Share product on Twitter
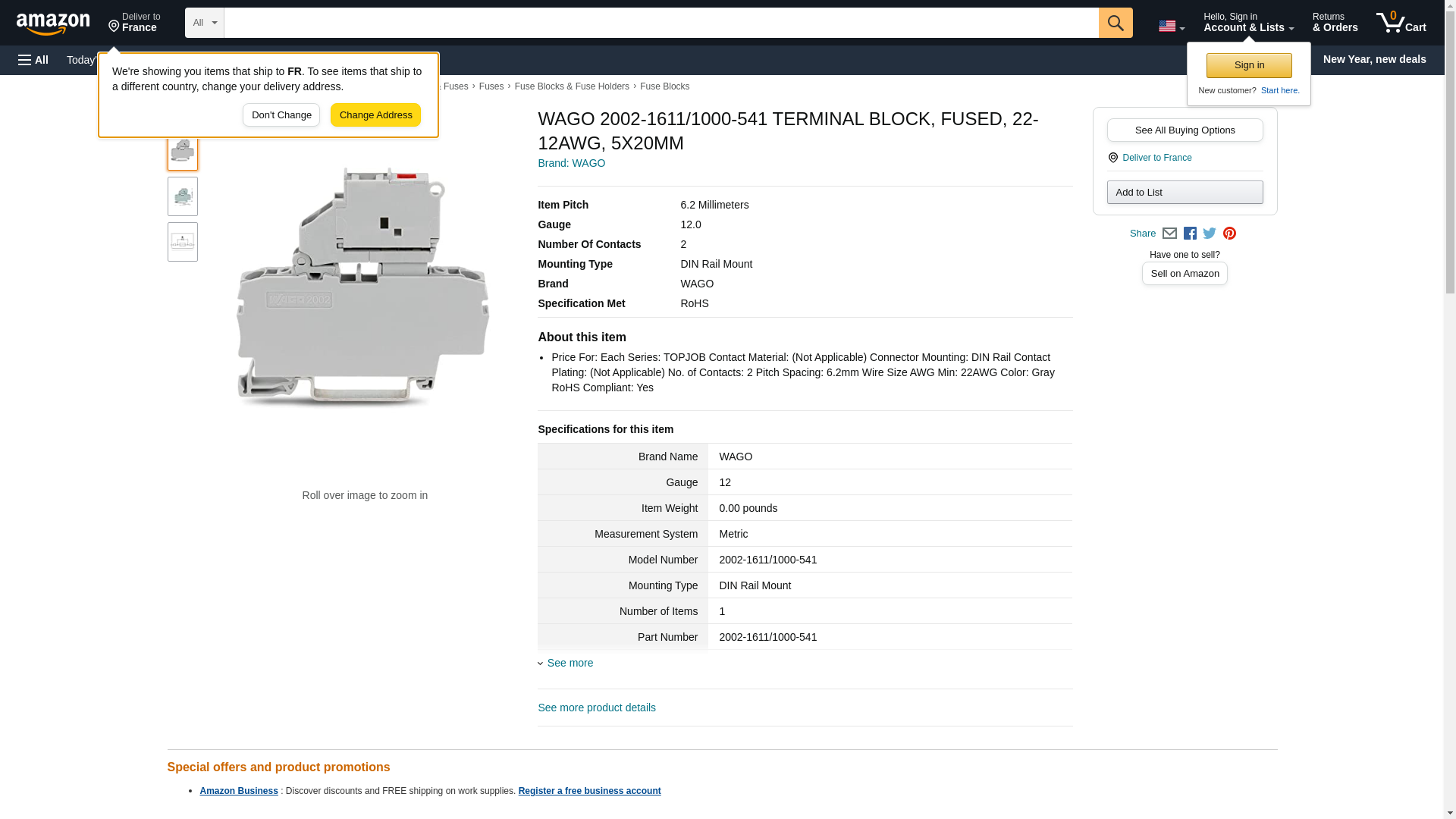 tap(1210, 234)
